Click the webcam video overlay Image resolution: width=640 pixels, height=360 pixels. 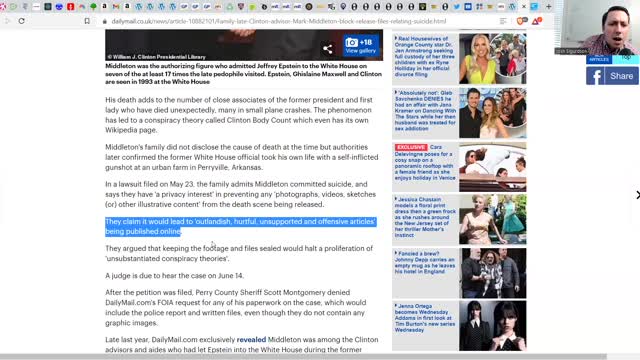click(x=598, y=27)
